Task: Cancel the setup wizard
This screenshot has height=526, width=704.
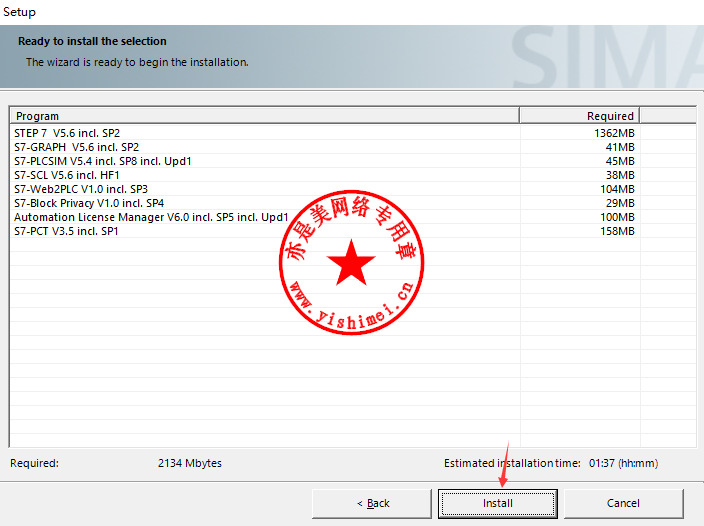Action: point(623,504)
